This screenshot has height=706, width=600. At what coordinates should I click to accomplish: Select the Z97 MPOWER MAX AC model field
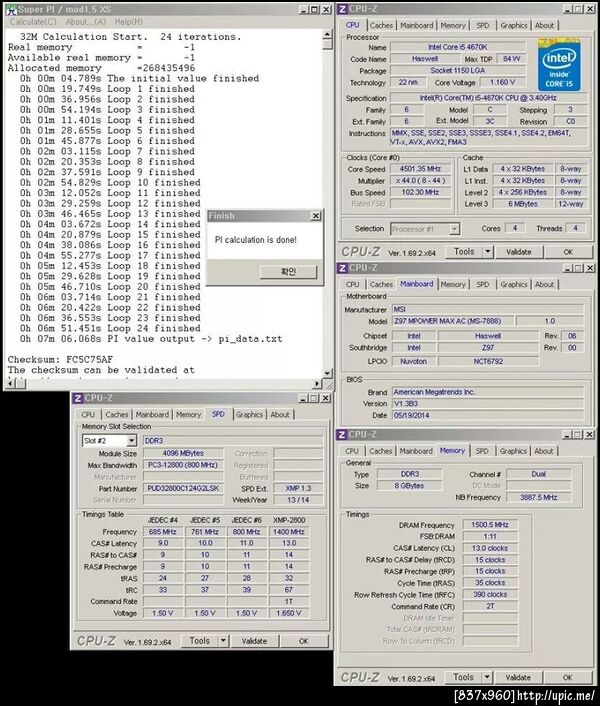coord(452,321)
